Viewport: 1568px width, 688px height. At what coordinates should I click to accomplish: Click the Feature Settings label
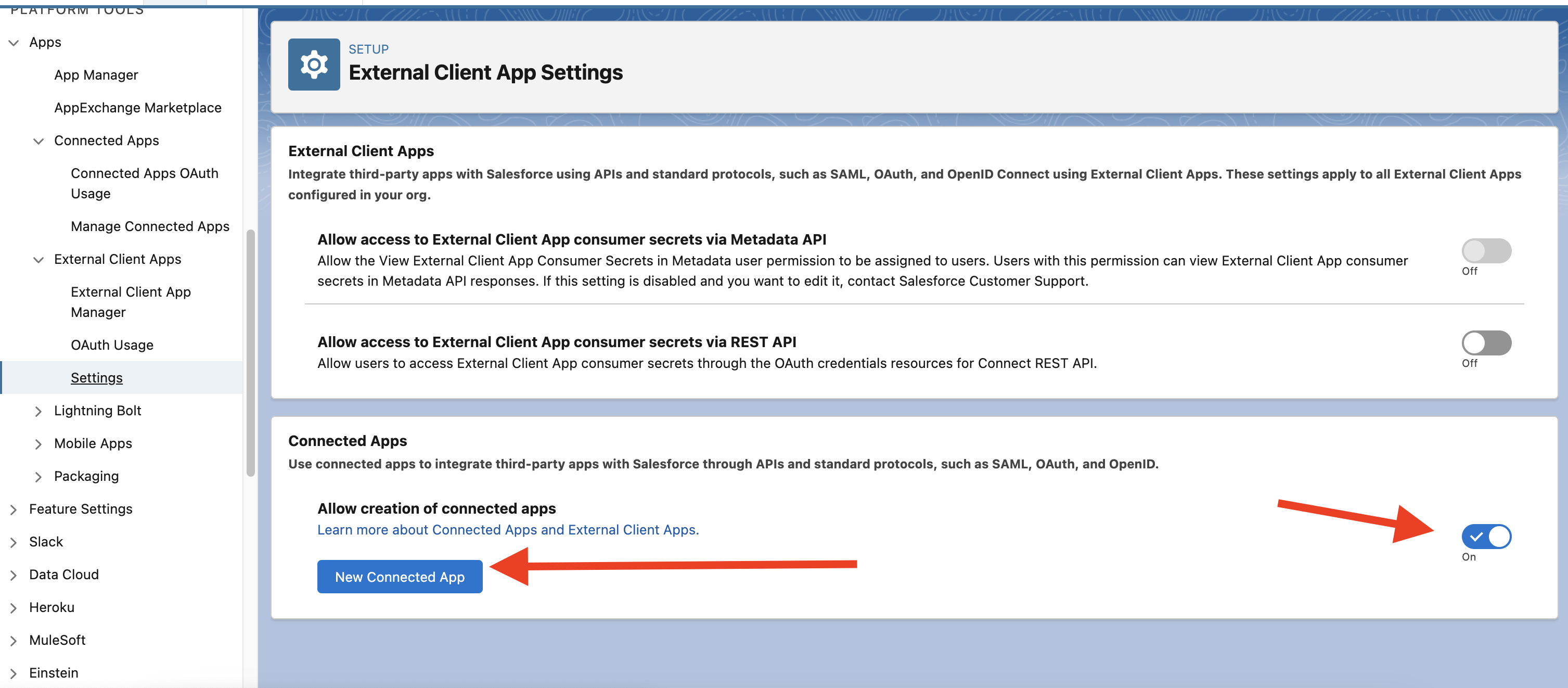point(80,509)
